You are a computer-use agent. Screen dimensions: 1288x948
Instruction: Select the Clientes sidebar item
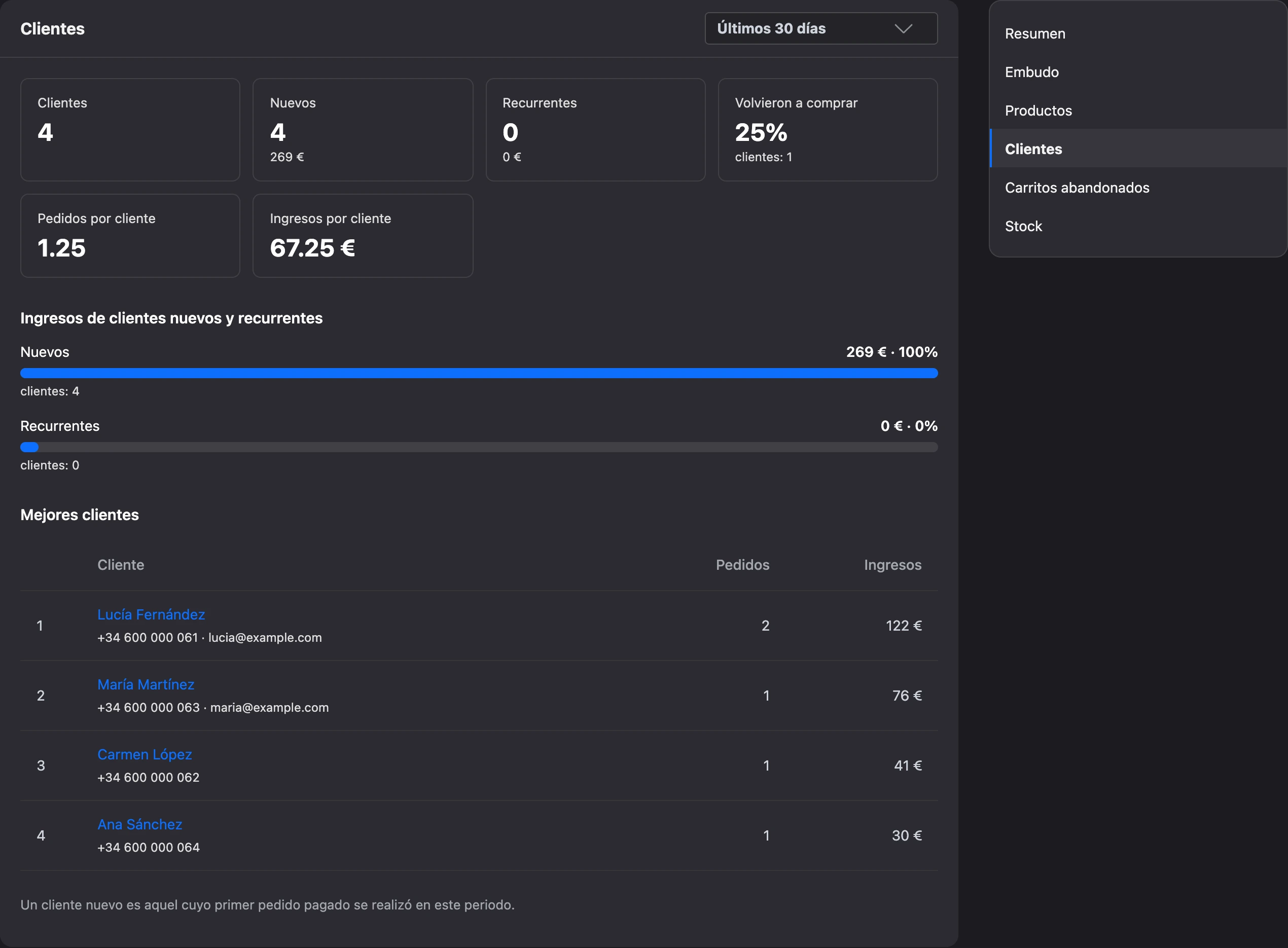(x=1138, y=149)
